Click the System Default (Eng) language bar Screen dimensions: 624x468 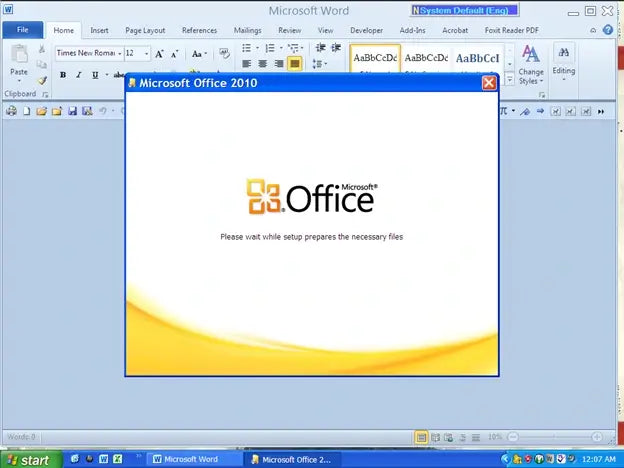click(x=464, y=10)
